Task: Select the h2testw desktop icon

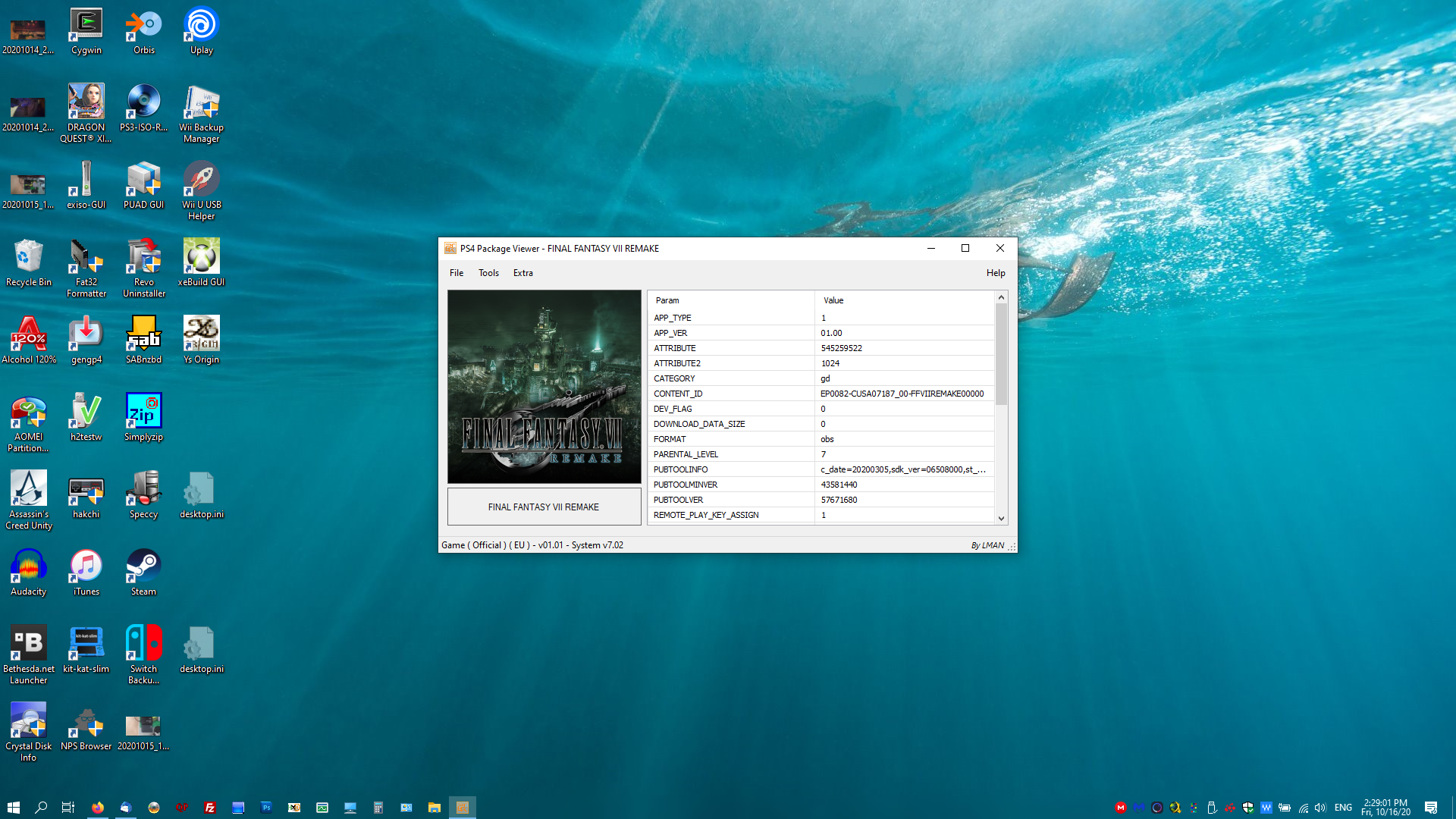Action: pos(86,418)
